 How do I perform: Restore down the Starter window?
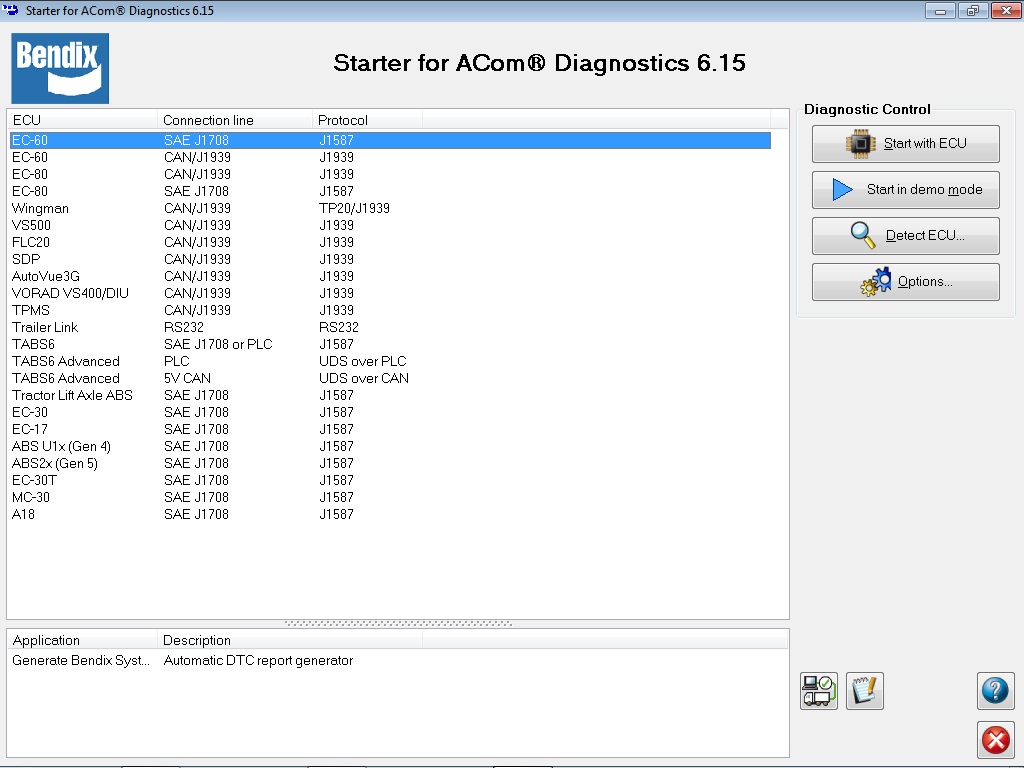pyautogui.click(x=973, y=10)
